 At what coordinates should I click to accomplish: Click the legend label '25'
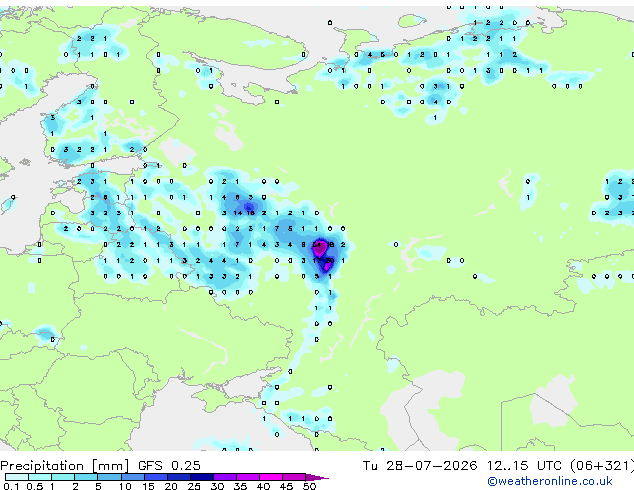point(194,486)
